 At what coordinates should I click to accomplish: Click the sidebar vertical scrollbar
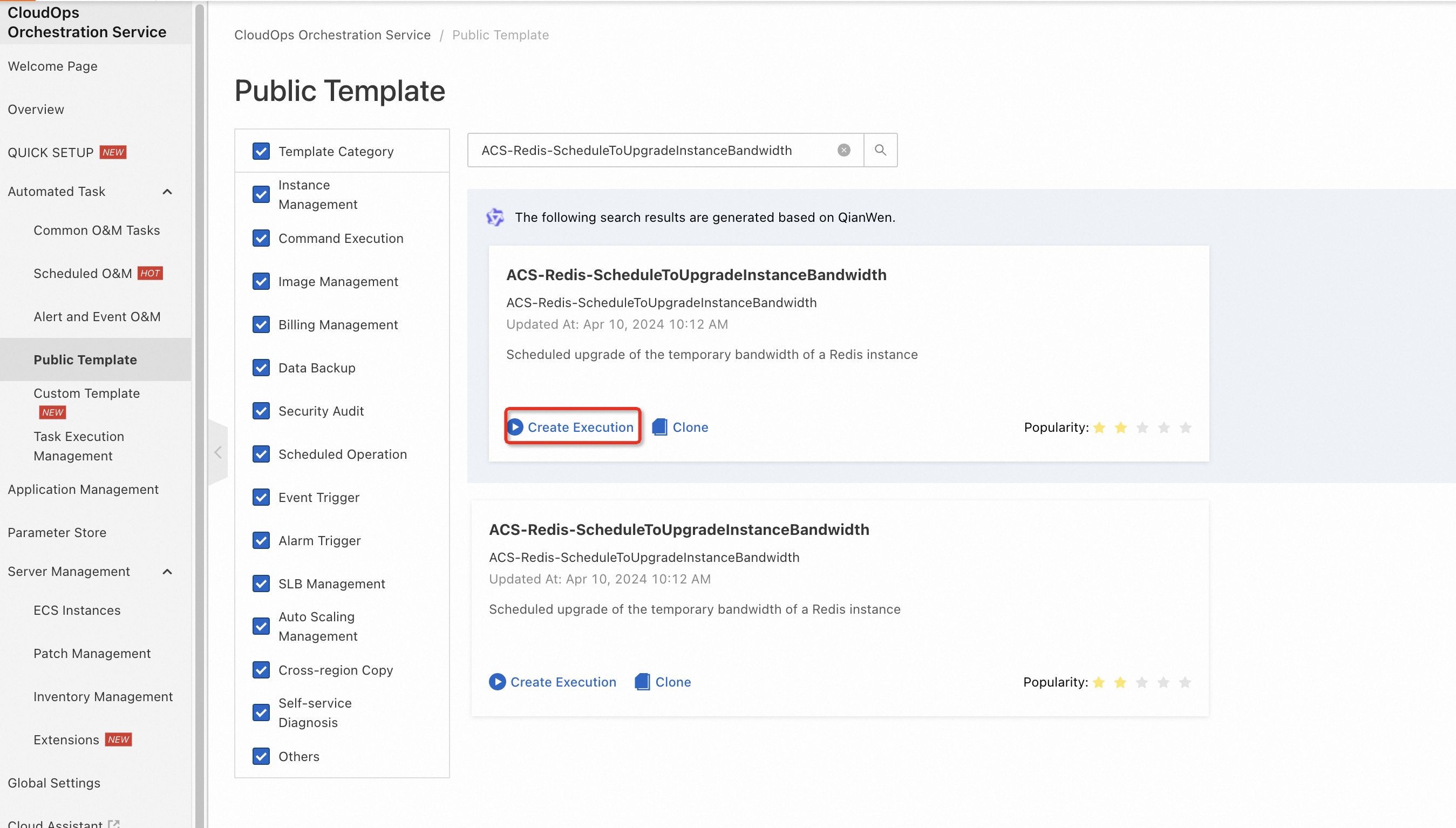[x=200, y=414]
